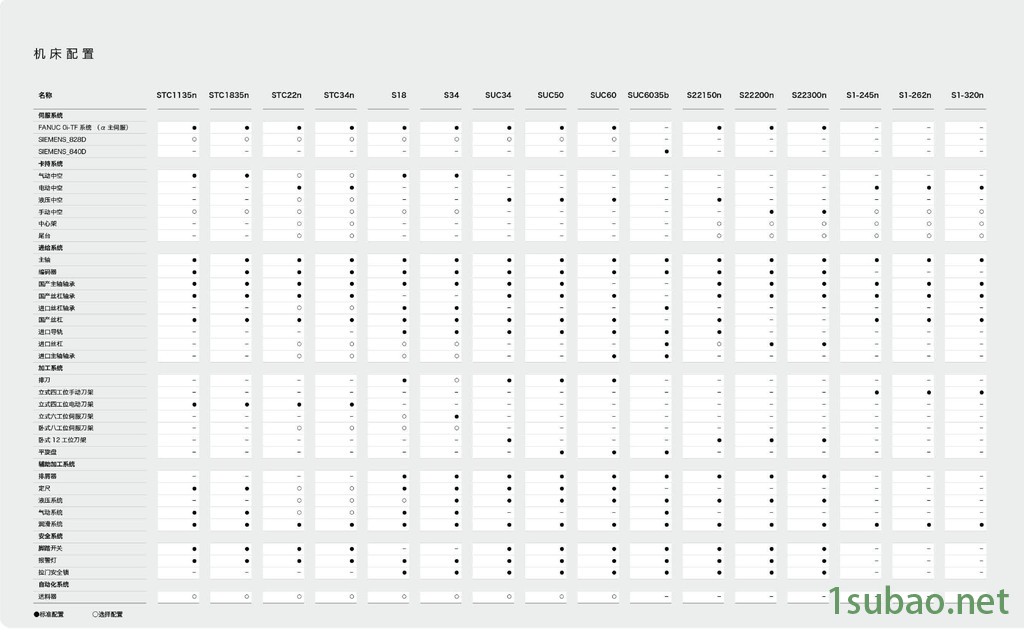Click the ●标准配置 legend item
1024x641 pixels.
pos(49,614)
